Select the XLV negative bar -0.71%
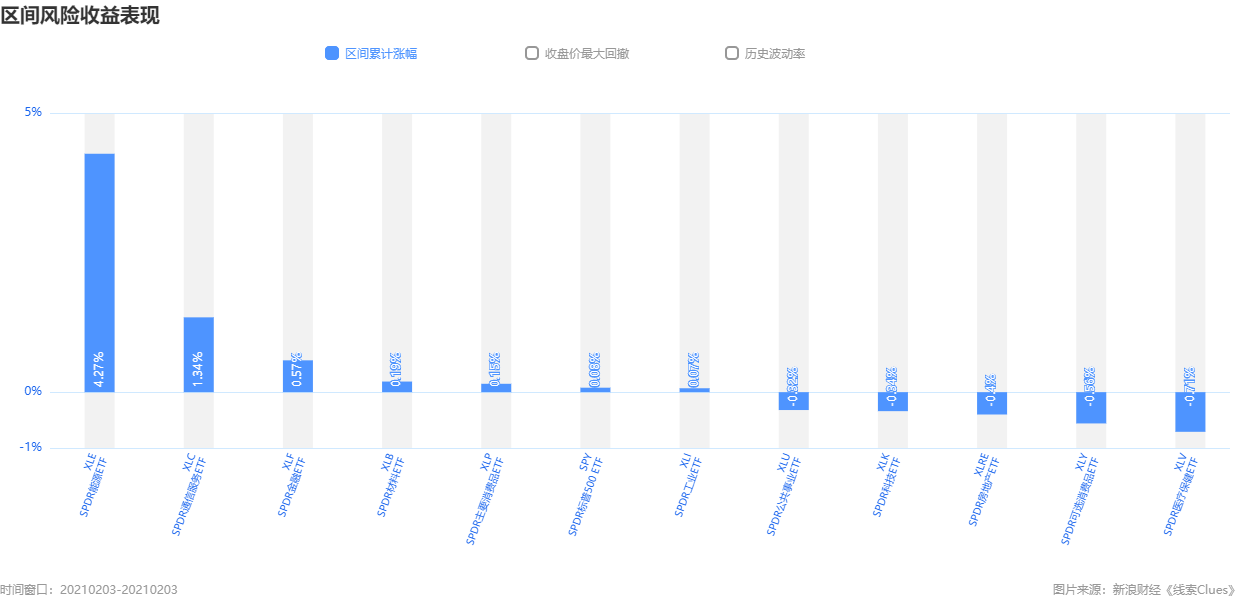Image resolution: width=1240 pixels, height=600 pixels. coord(1190,412)
